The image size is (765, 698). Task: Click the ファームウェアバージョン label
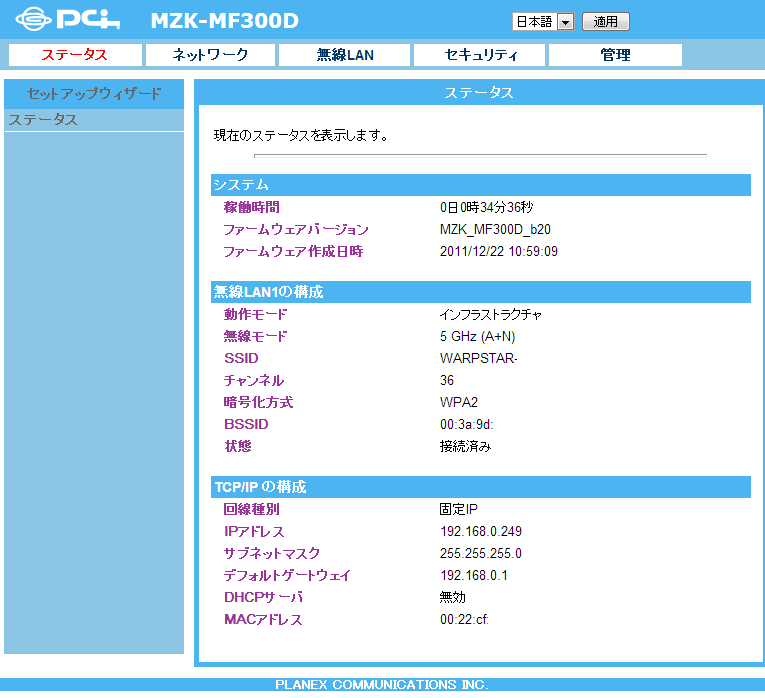[296, 229]
